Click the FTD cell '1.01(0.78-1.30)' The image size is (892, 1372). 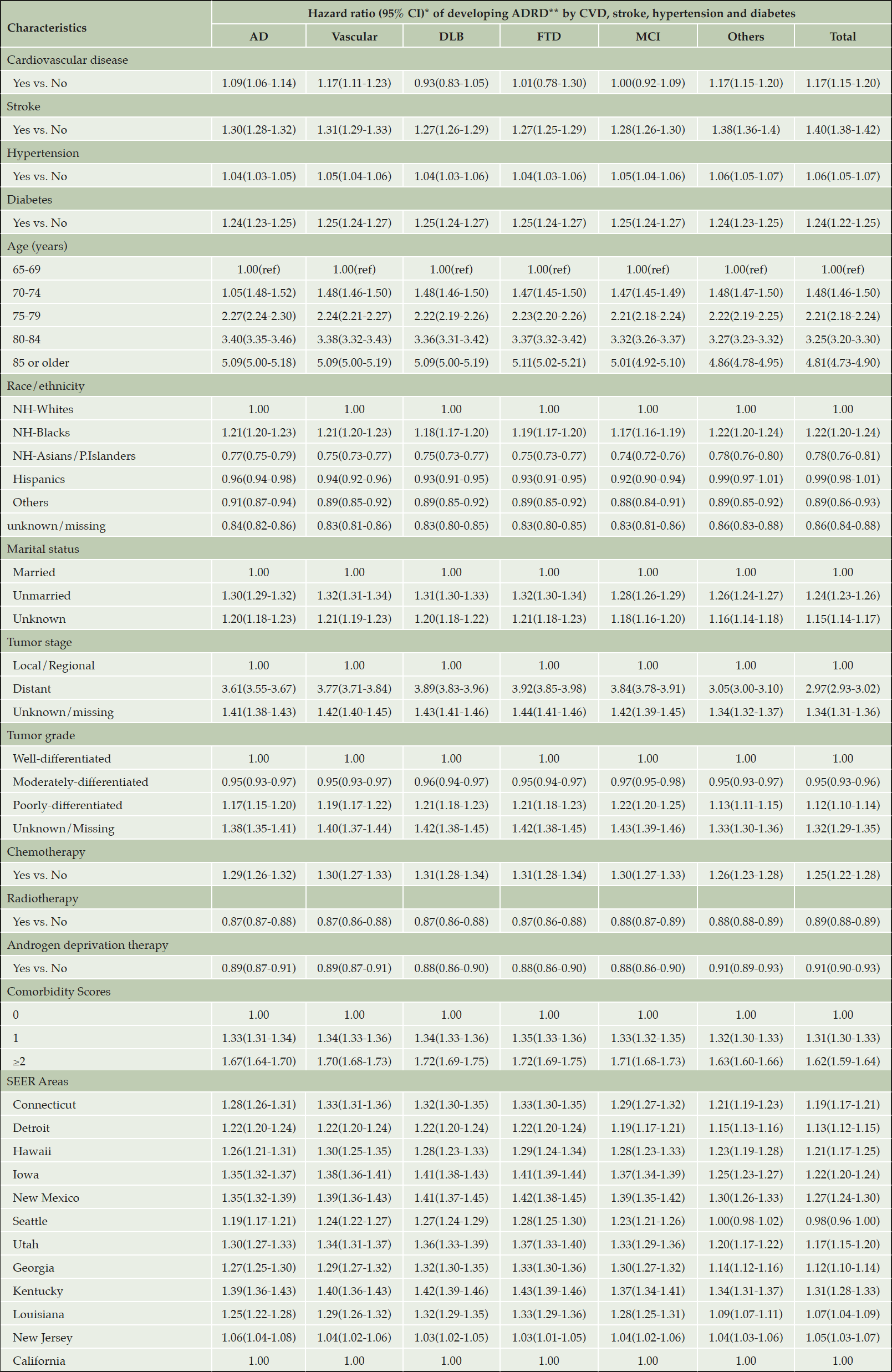pos(549,83)
